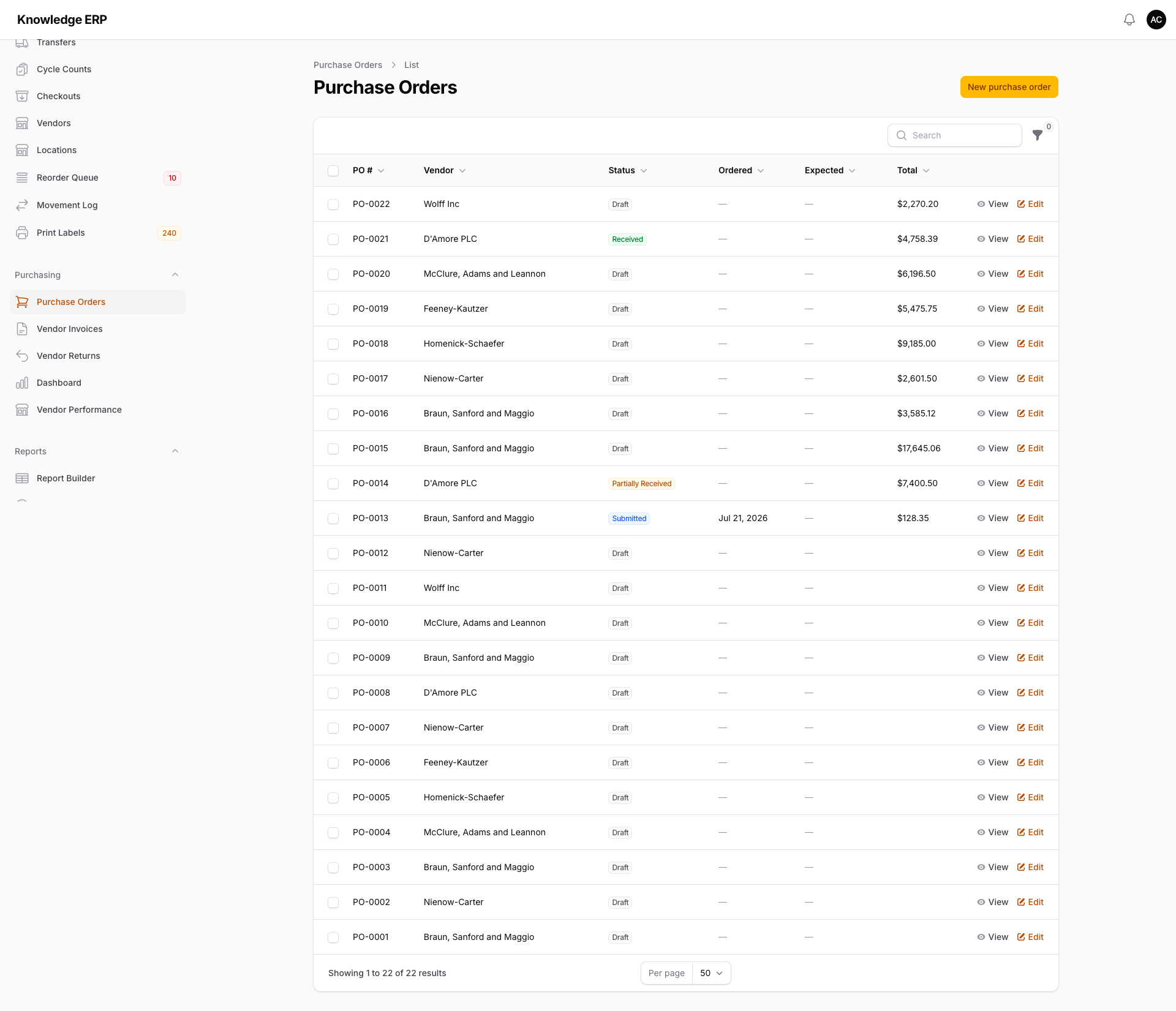Screen dimensions: 1176x1011
Task: Check the box for PO-0002
Action: tap(333, 903)
